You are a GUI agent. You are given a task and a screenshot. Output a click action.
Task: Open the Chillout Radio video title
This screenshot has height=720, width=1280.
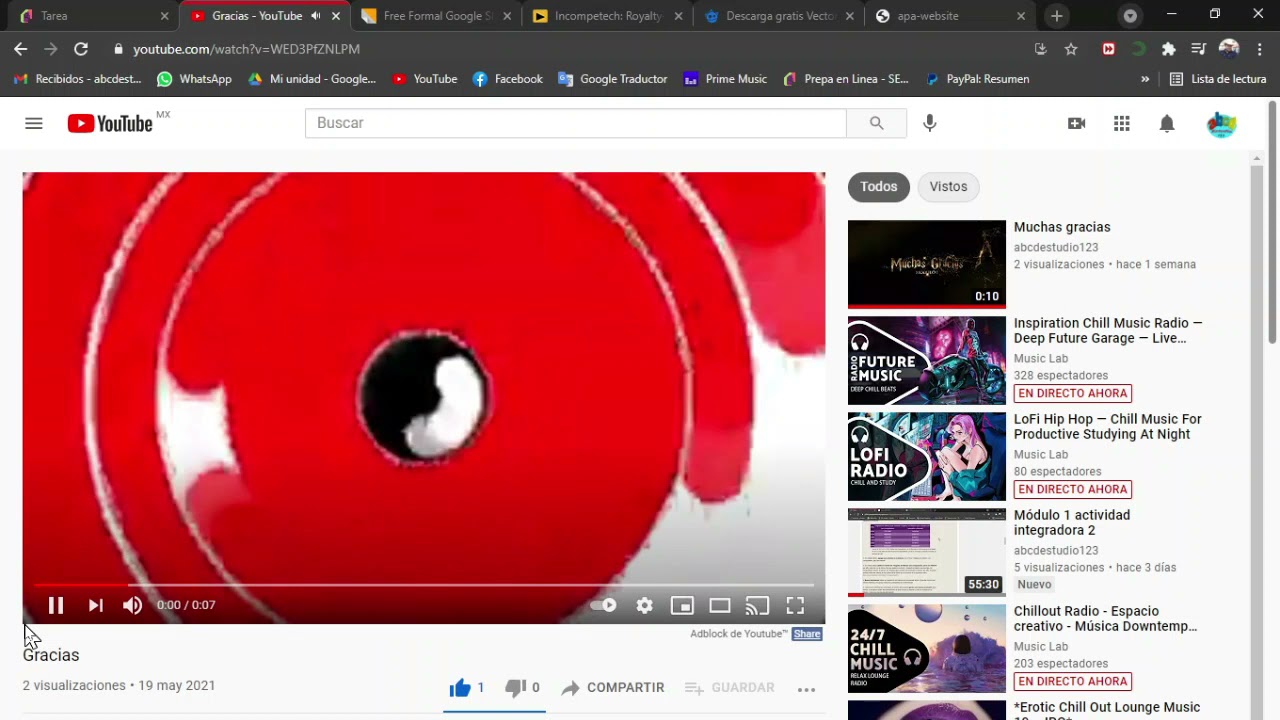1106,619
